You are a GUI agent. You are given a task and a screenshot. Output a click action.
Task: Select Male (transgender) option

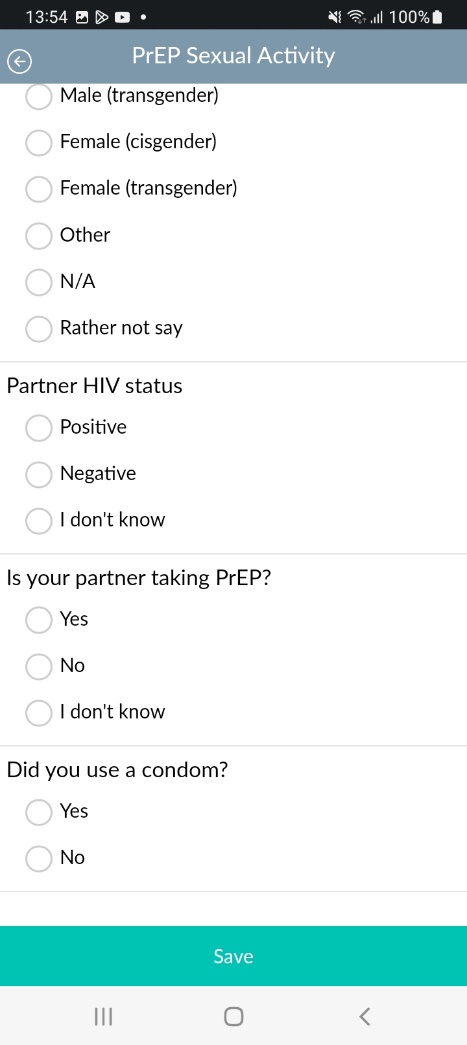click(x=39, y=96)
